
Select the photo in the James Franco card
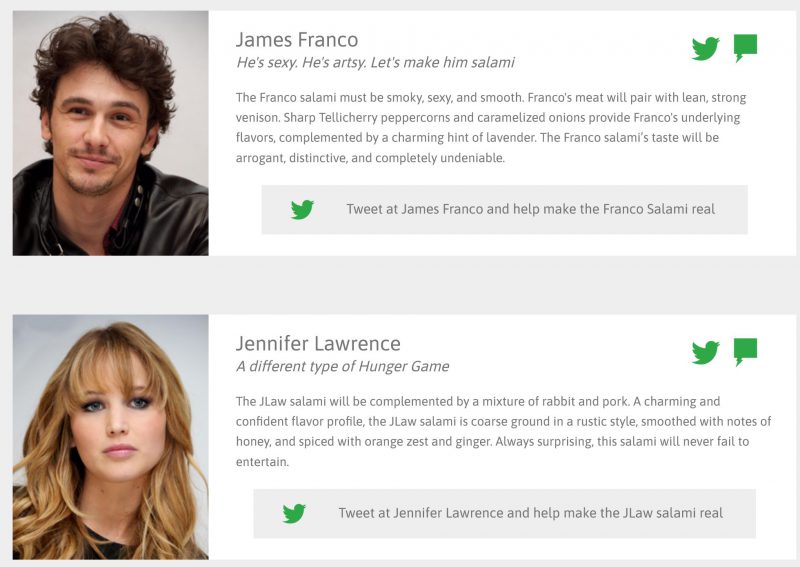point(111,133)
